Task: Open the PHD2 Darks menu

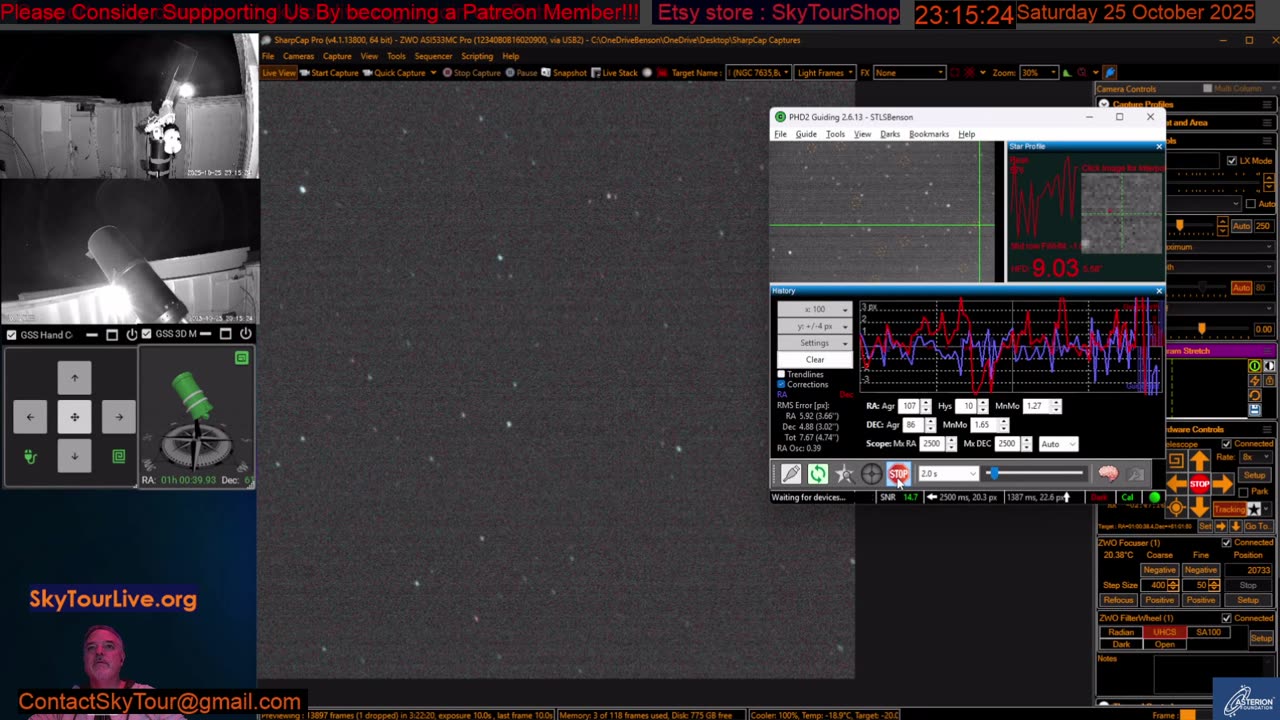Action: click(x=889, y=134)
